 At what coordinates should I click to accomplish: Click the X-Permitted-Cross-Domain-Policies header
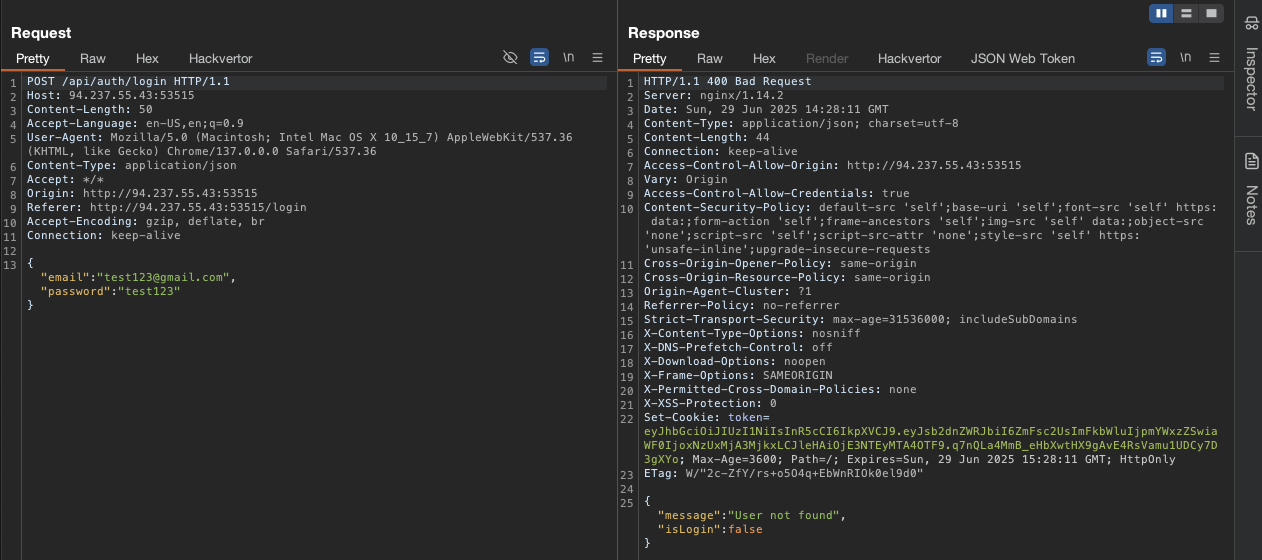tap(780, 390)
